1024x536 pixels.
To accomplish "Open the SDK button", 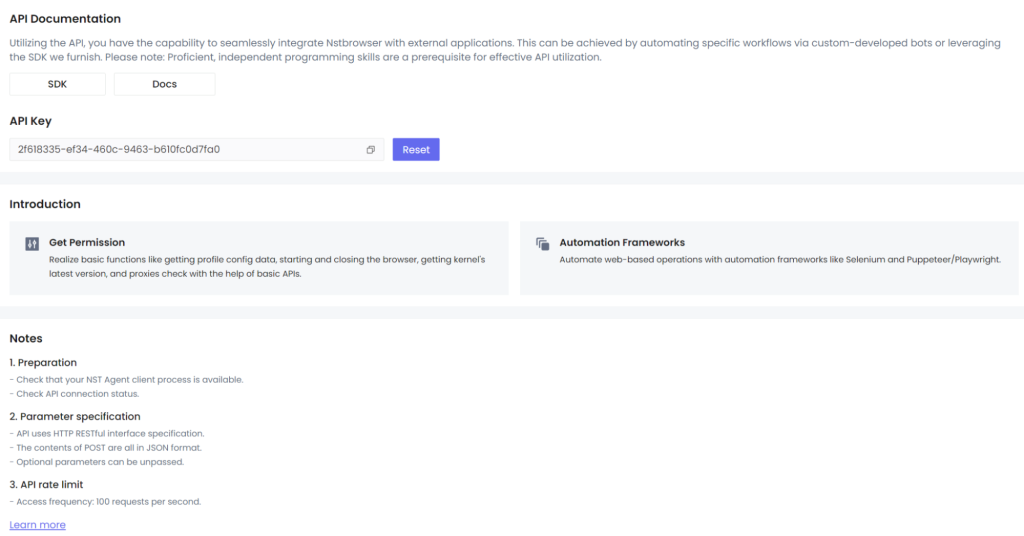I will [x=57, y=84].
